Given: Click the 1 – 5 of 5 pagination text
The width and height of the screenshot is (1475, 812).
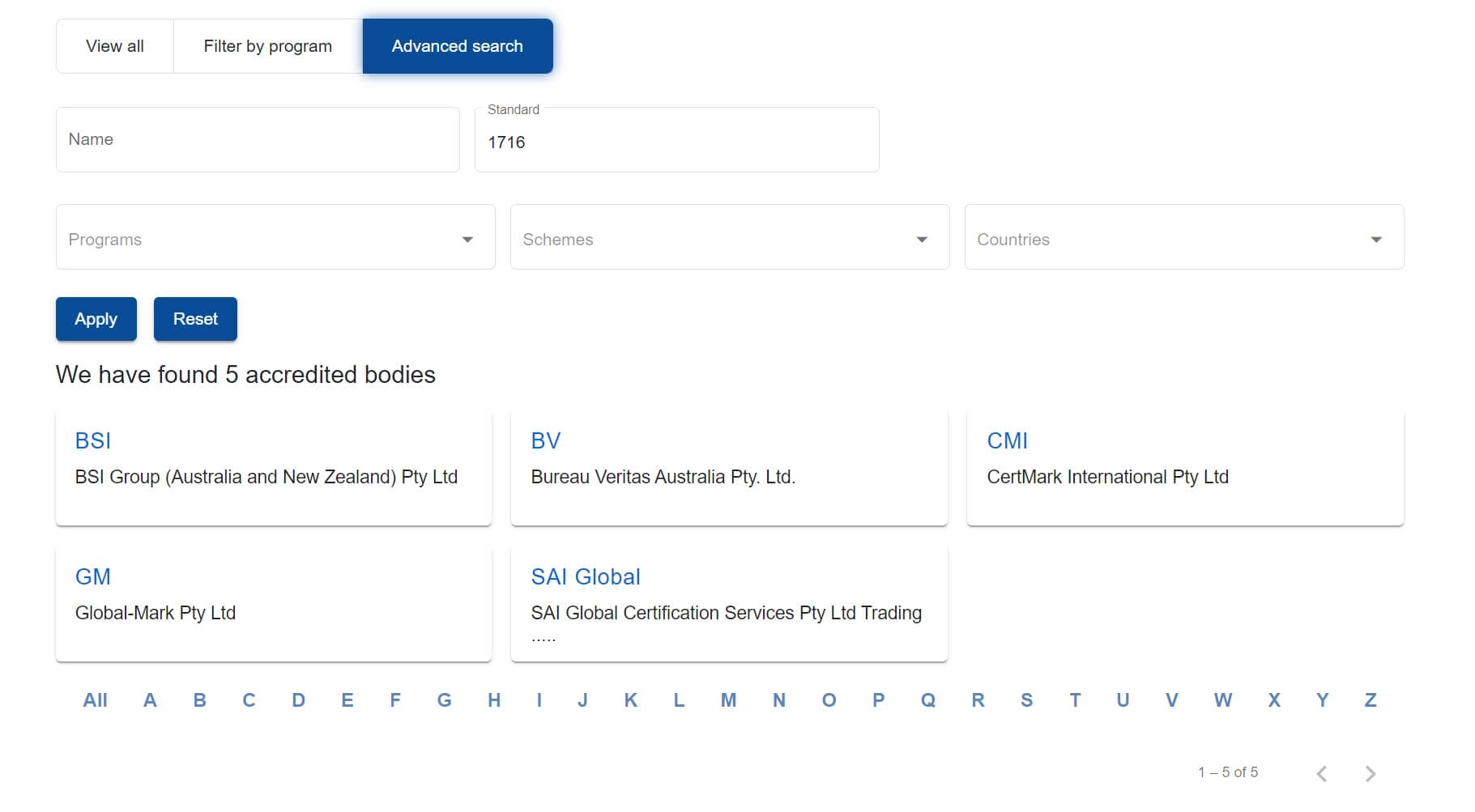Looking at the screenshot, I should coord(1228,772).
